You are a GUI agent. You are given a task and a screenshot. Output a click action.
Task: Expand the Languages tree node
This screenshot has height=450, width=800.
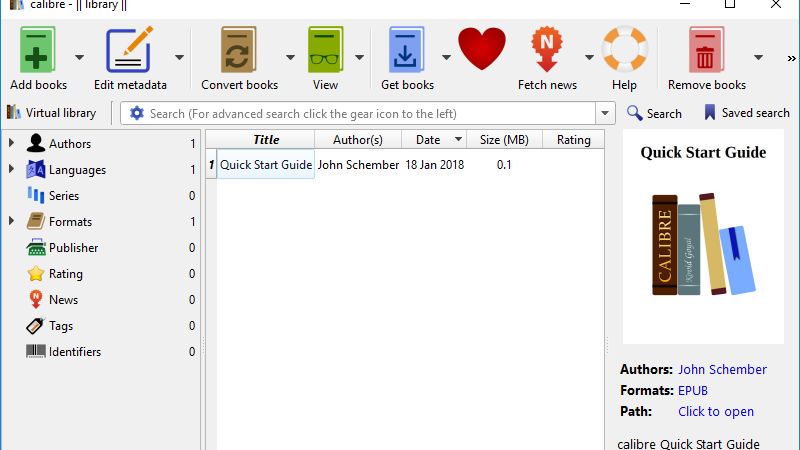(x=11, y=169)
